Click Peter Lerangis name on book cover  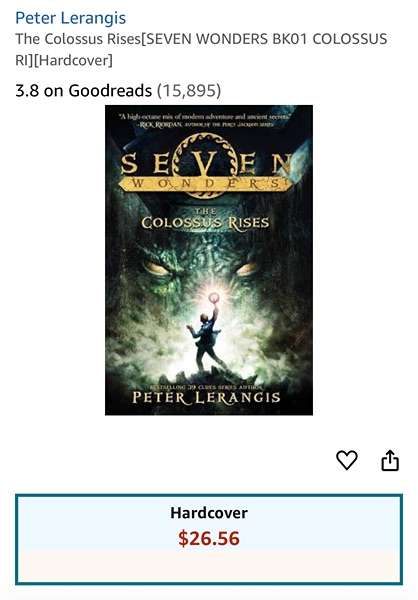(206, 397)
